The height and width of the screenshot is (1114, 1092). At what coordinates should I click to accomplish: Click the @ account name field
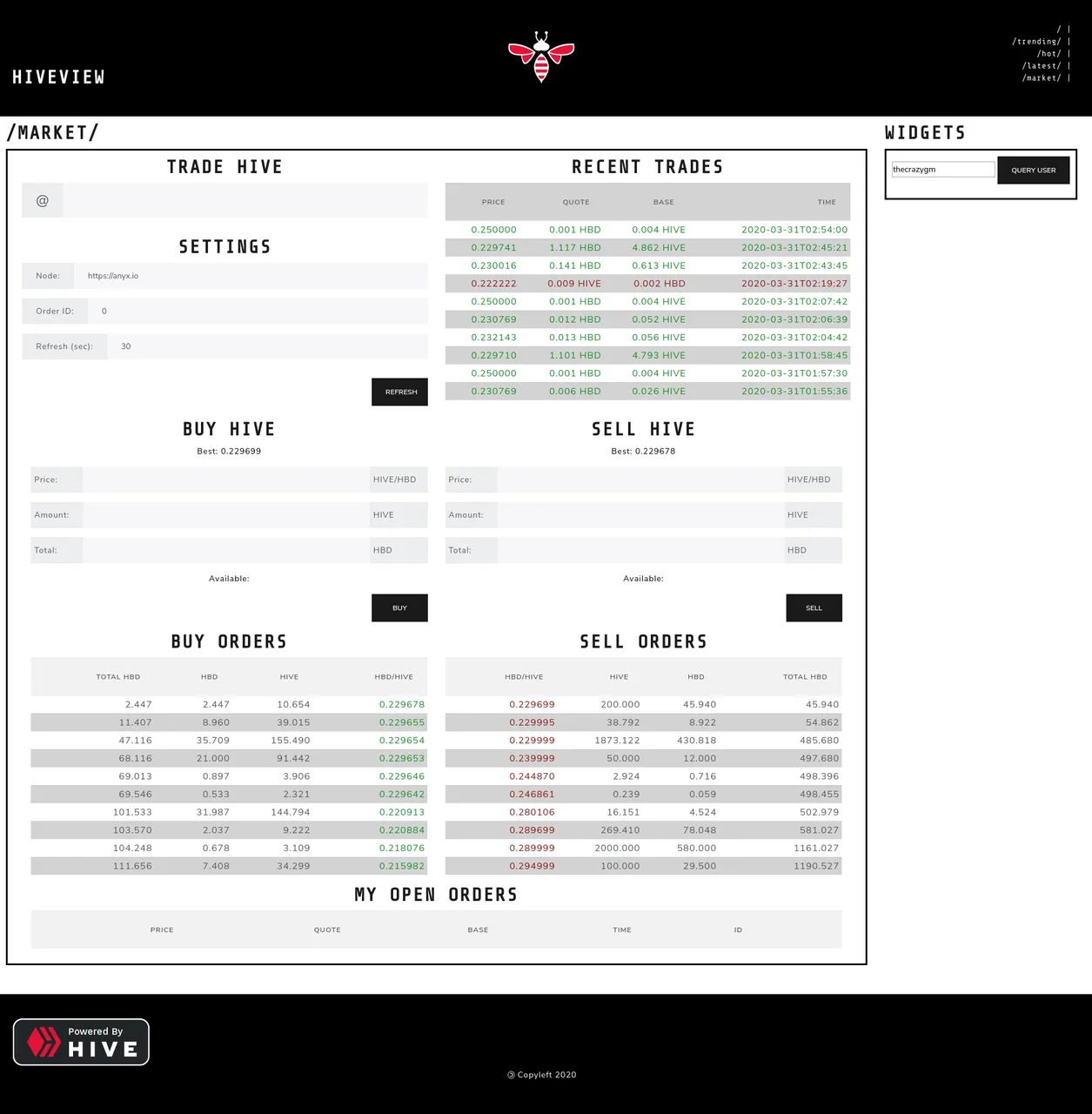point(245,201)
